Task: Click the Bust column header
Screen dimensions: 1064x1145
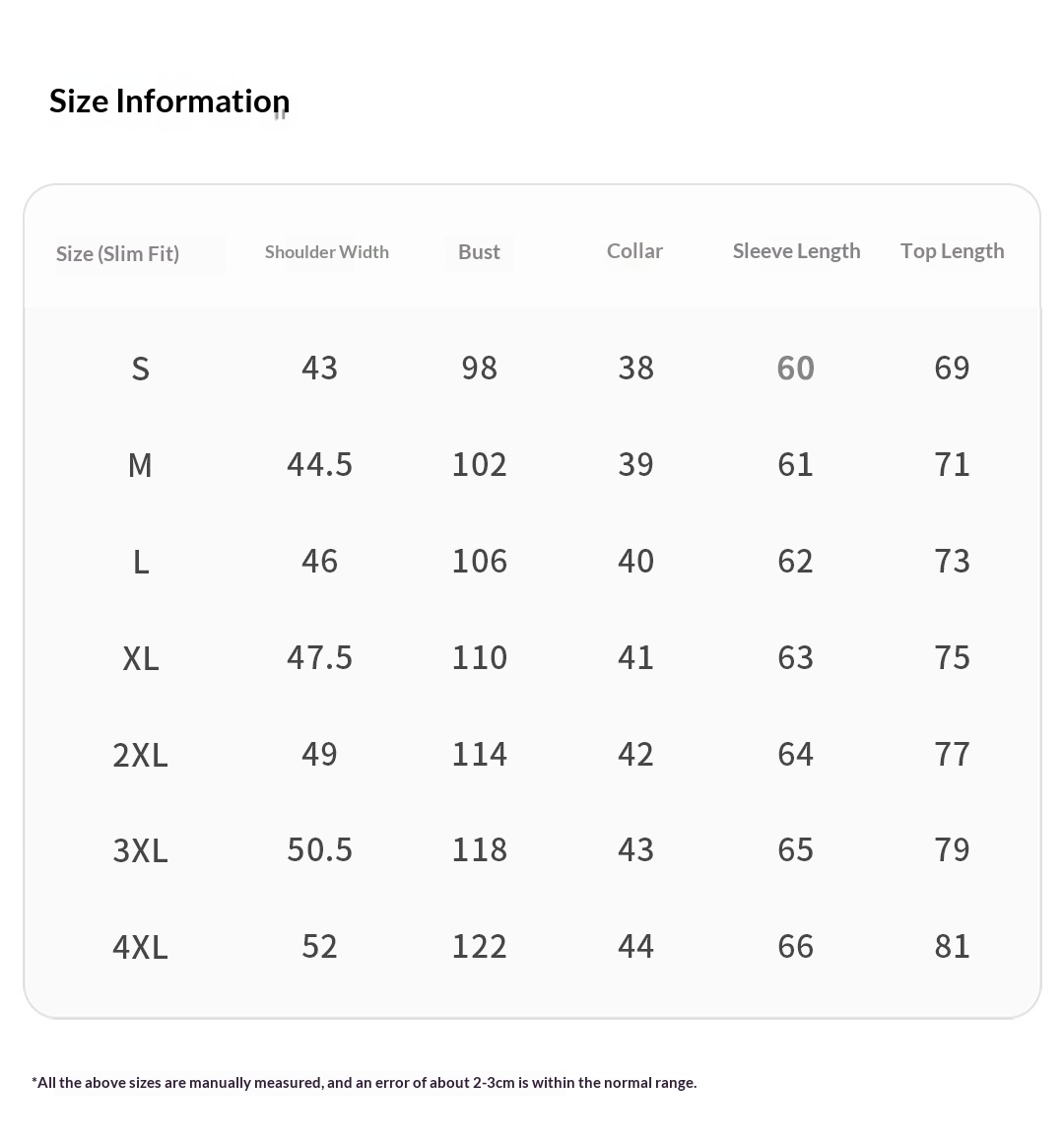Action: (479, 252)
